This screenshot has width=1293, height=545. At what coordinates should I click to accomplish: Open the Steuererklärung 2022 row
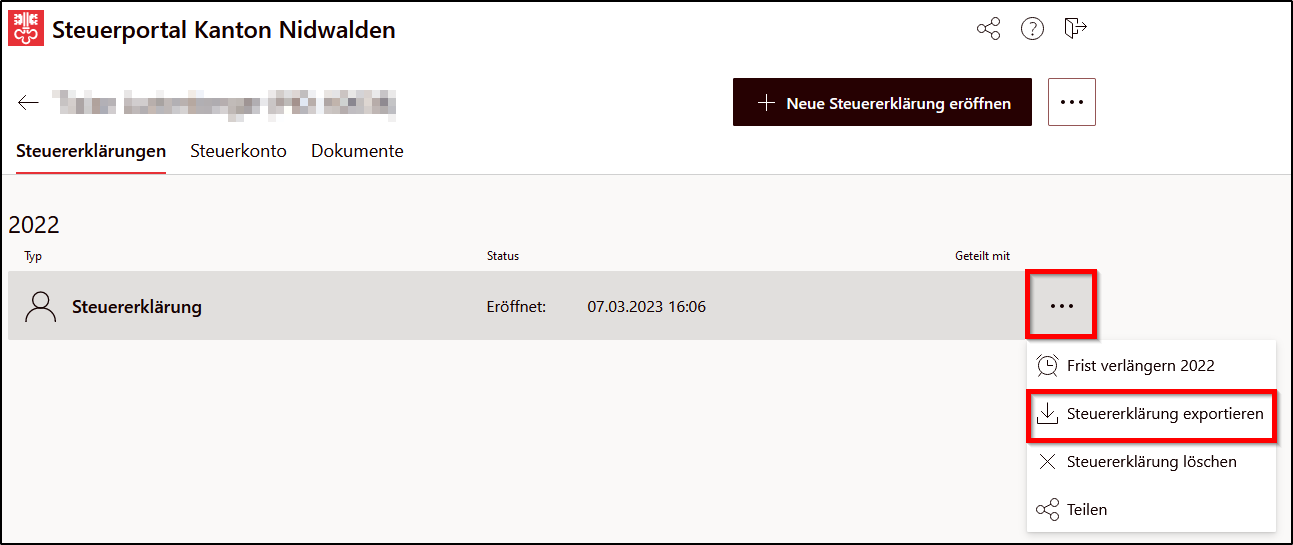coord(517,306)
